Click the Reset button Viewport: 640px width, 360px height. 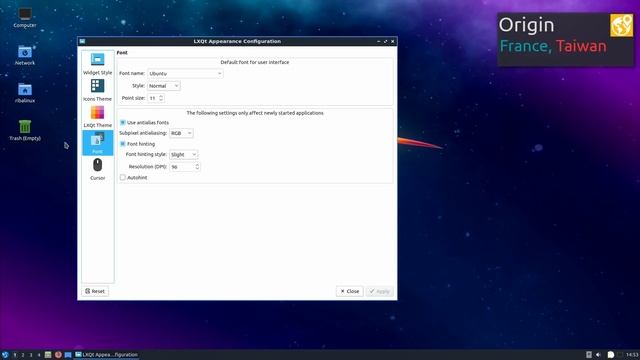coord(95,291)
